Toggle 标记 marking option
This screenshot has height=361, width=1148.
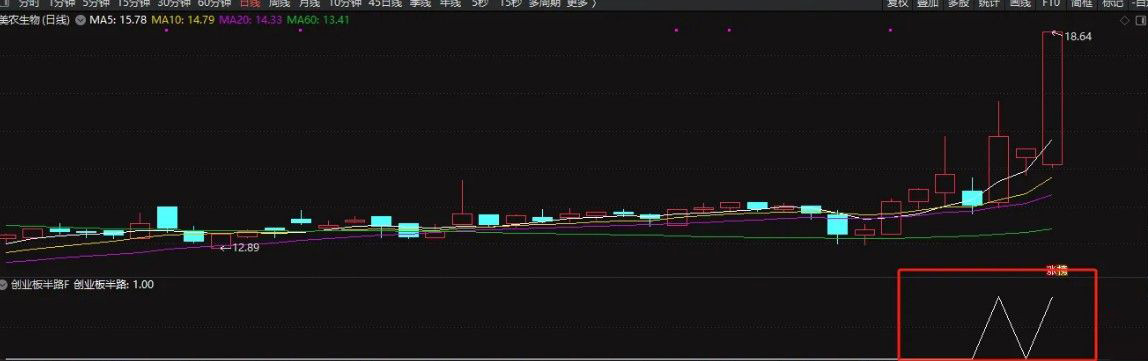[x=1112, y=3]
